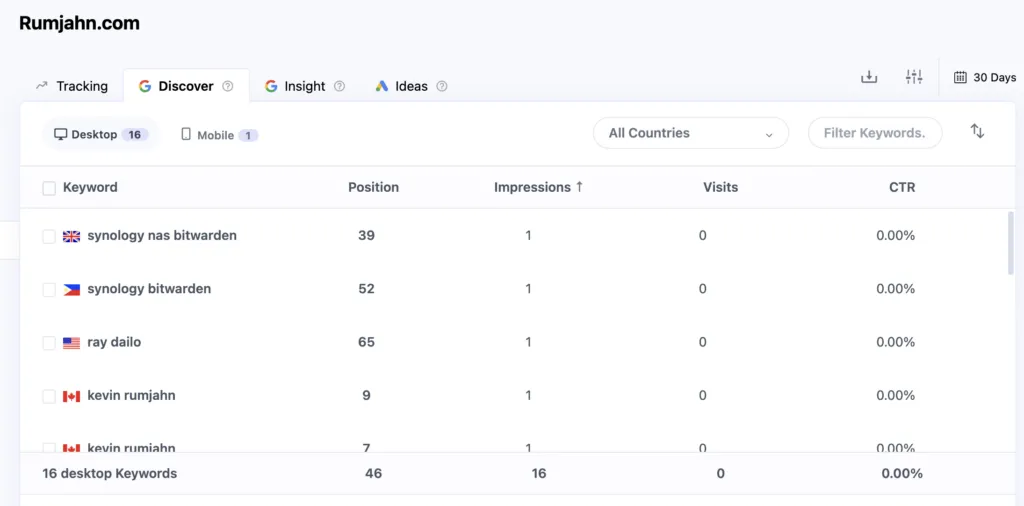Click the download export icon
1024x506 pixels.
tap(869, 77)
